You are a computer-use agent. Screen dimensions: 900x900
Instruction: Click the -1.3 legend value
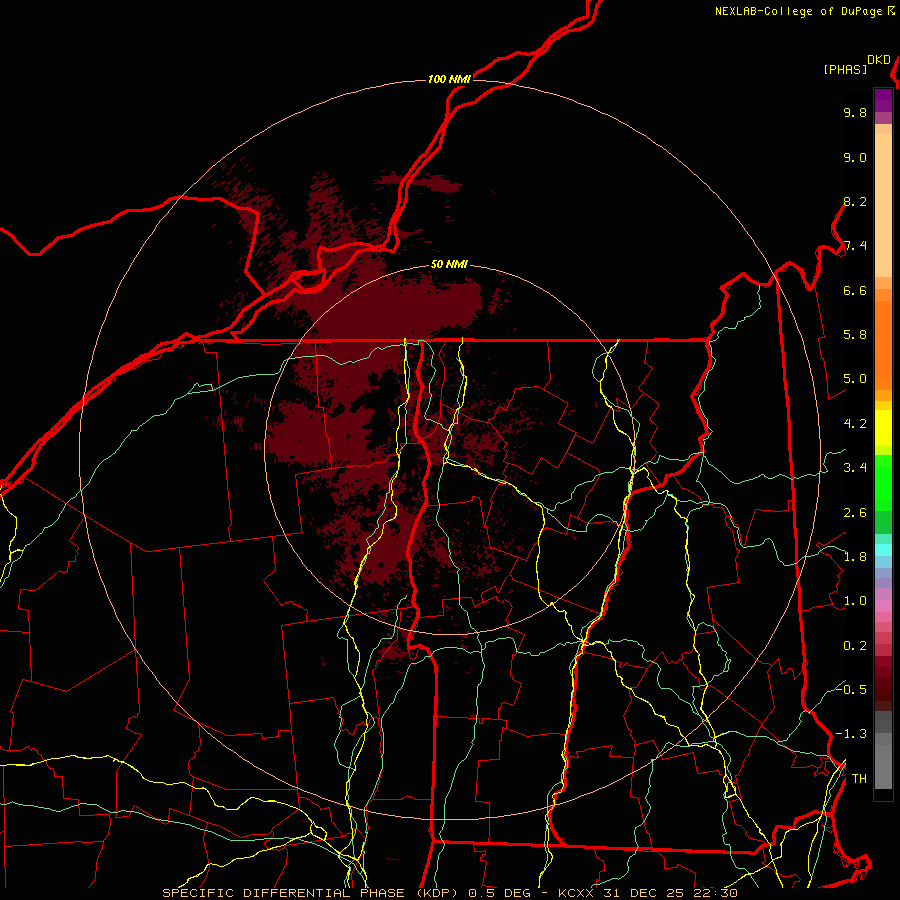(x=851, y=734)
